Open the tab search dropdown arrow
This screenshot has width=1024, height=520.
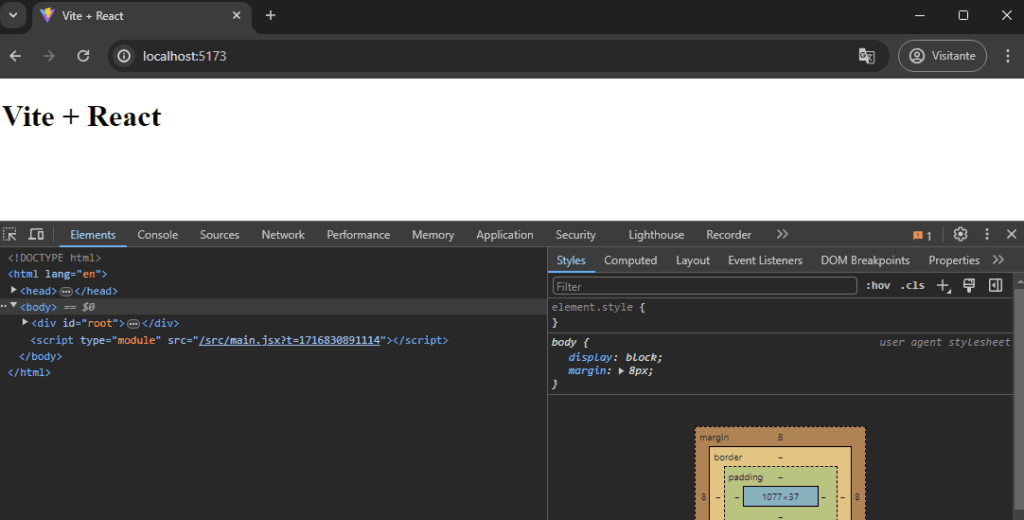13,15
